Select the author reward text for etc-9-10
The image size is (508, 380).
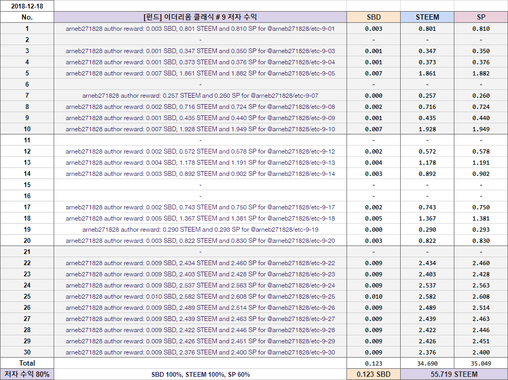click(200, 129)
